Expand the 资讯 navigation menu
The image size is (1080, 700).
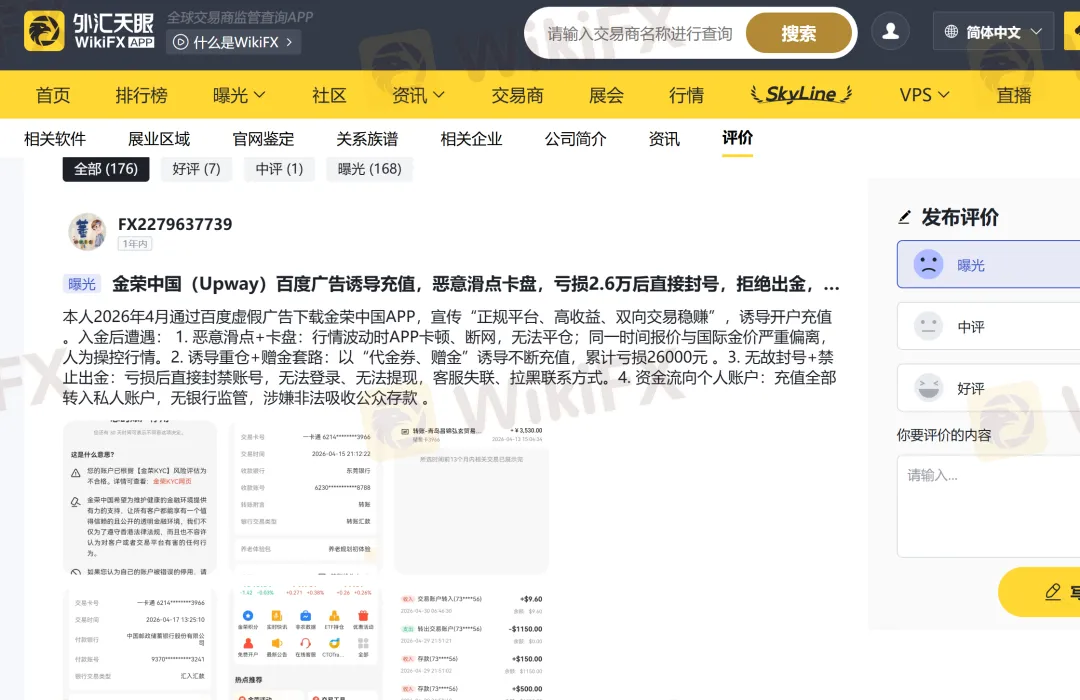(x=418, y=95)
